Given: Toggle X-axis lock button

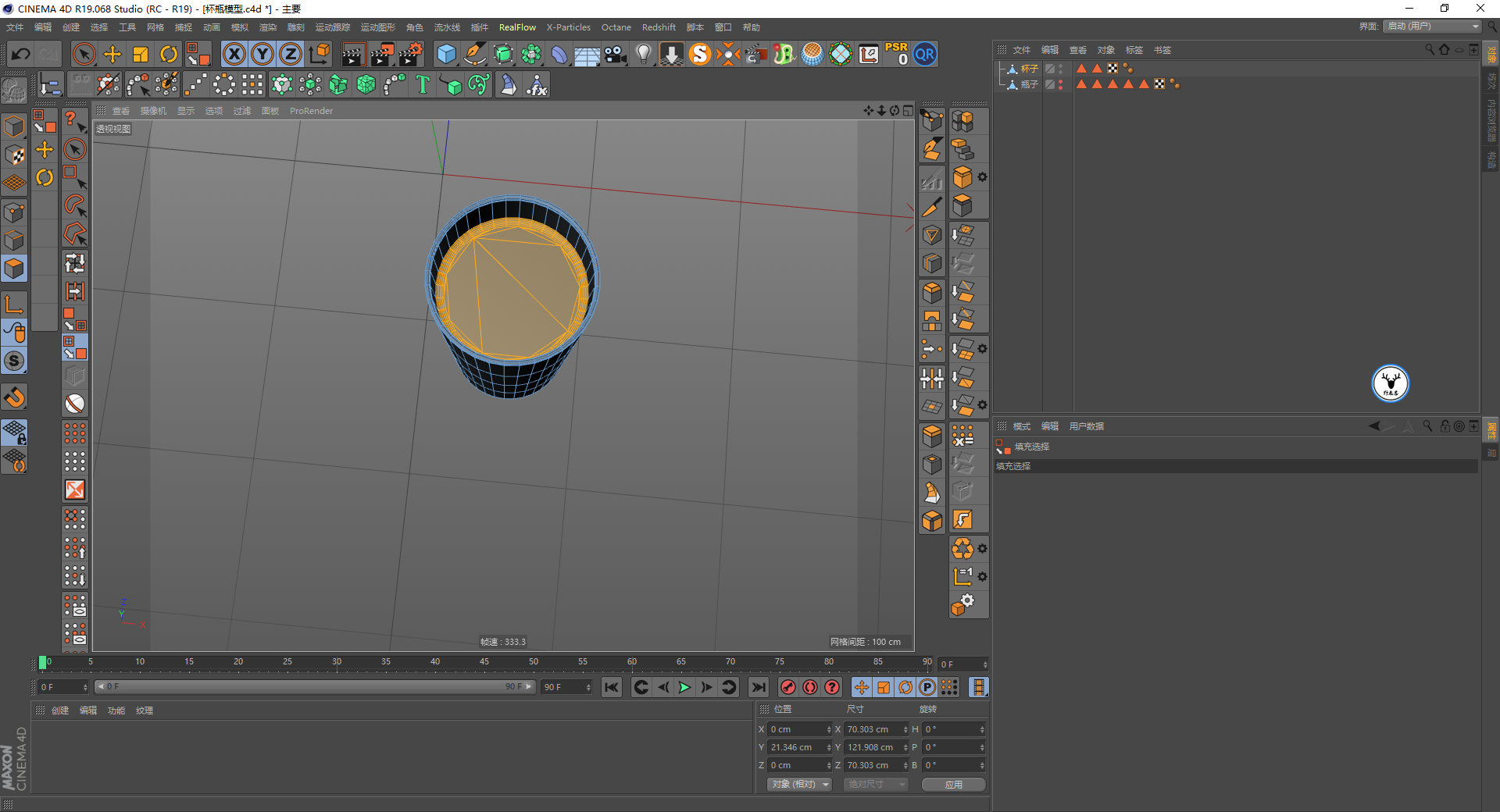Looking at the screenshot, I should tap(234, 54).
